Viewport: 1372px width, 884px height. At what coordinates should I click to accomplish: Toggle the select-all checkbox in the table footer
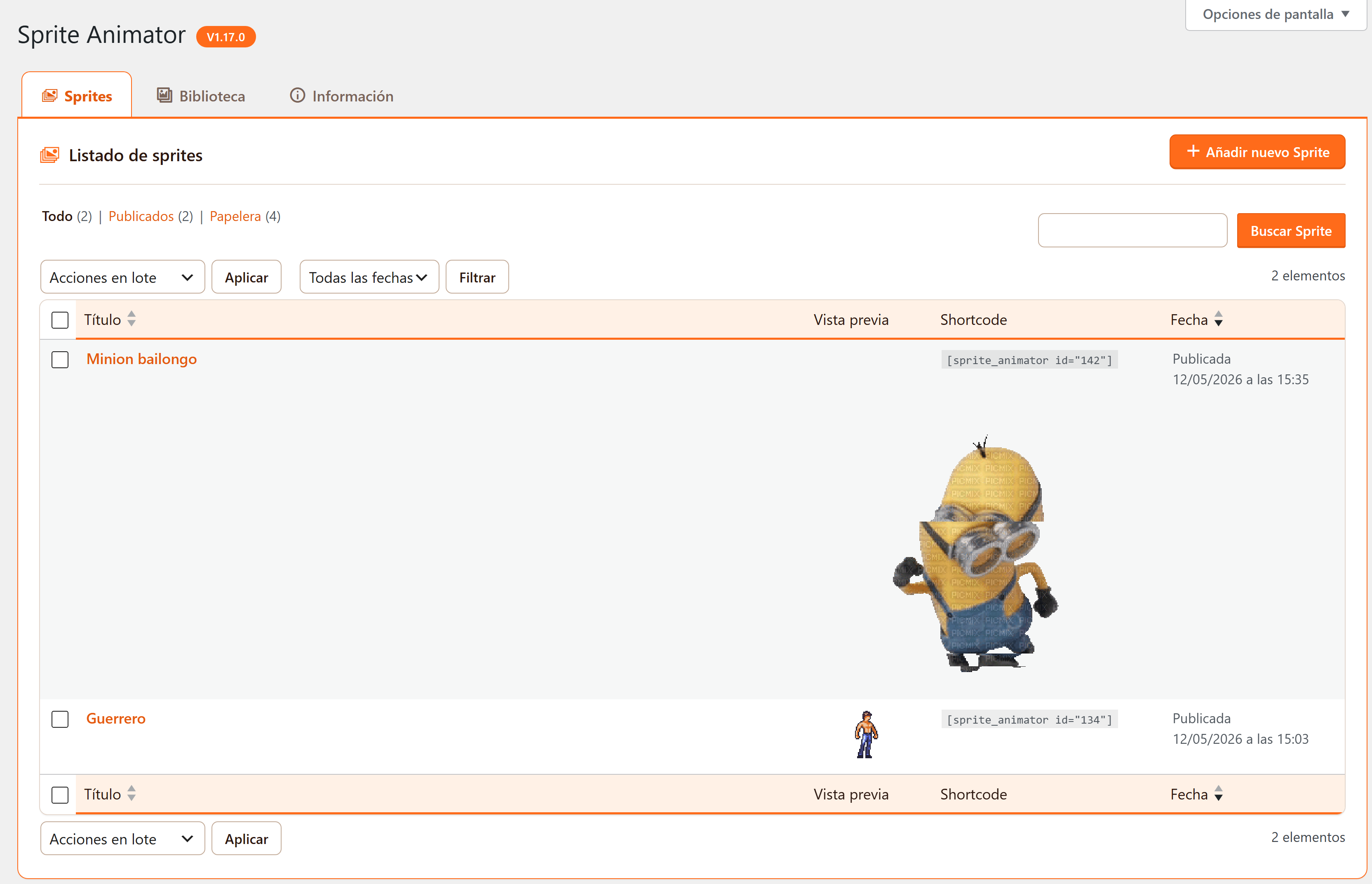[60, 795]
